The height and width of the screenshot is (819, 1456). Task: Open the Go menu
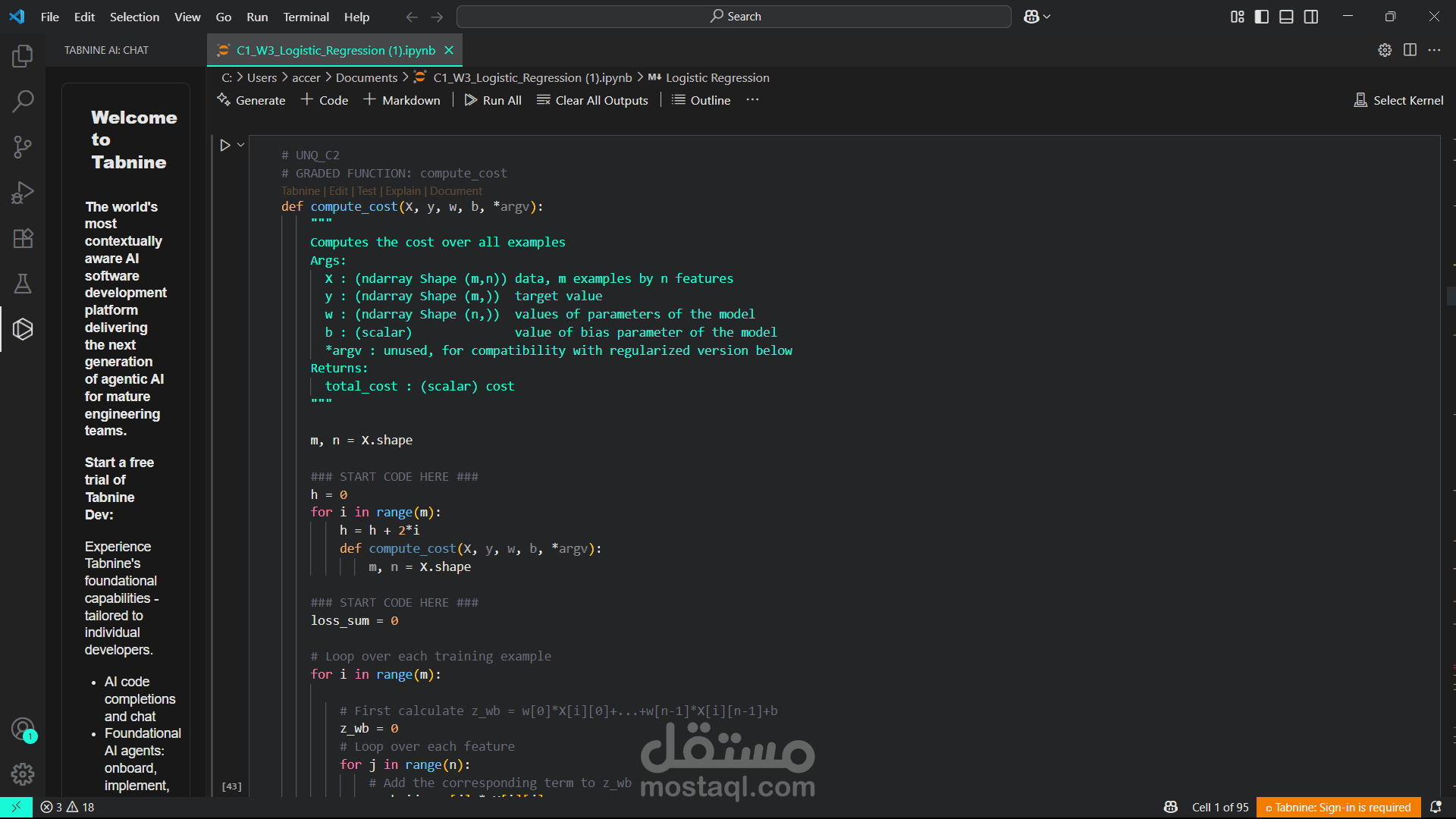point(223,17)
